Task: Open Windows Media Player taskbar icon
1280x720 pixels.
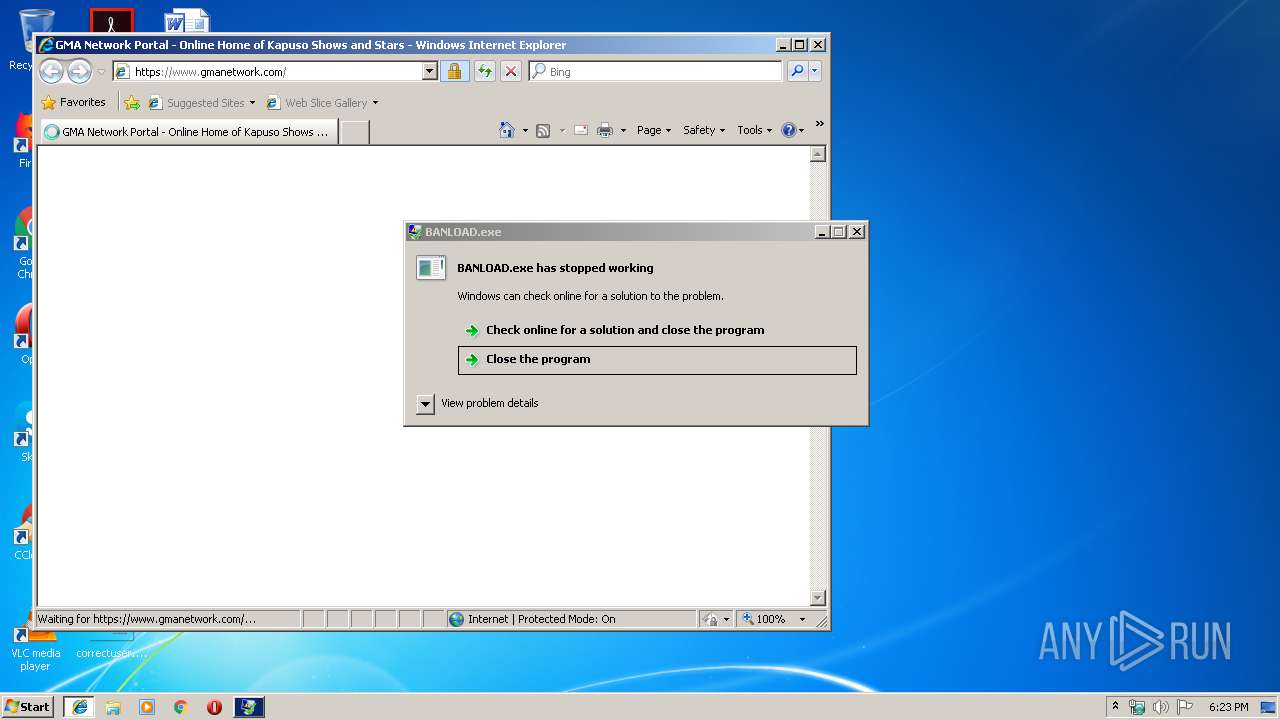Action: [147, 706]
